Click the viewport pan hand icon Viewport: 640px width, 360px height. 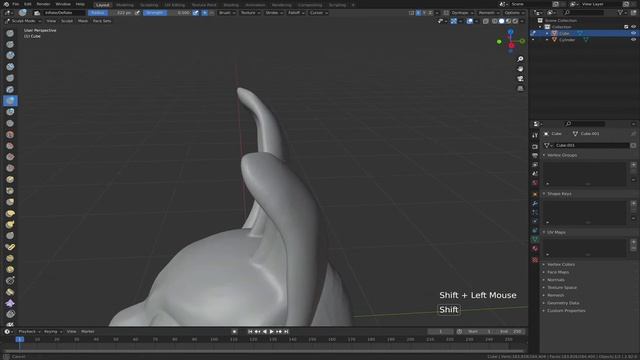tap(520, 69)
